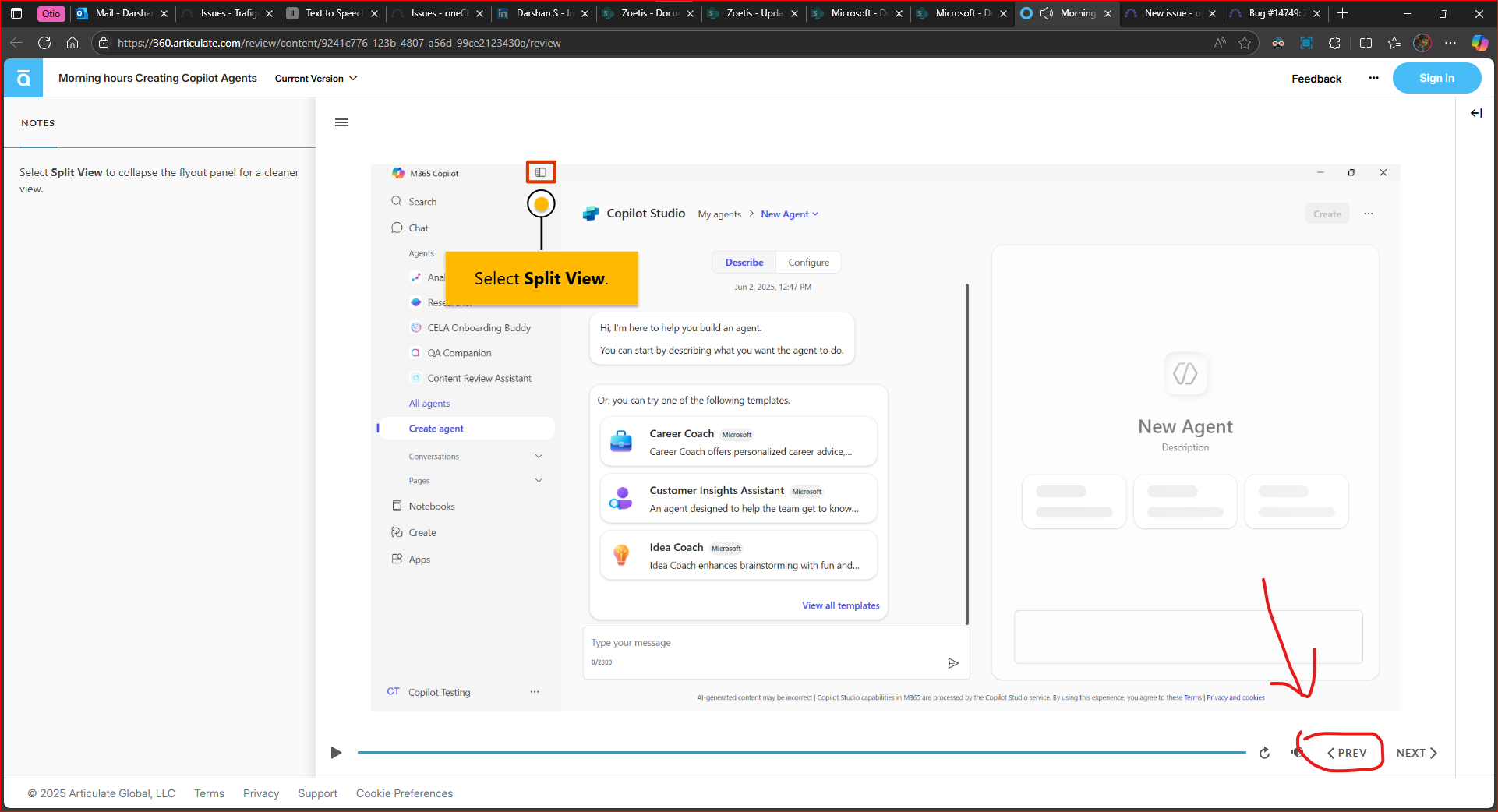Replay the slide with the reload icon
The image size is (1498, 812).
pyautogui.click(x=1264, y=753)
